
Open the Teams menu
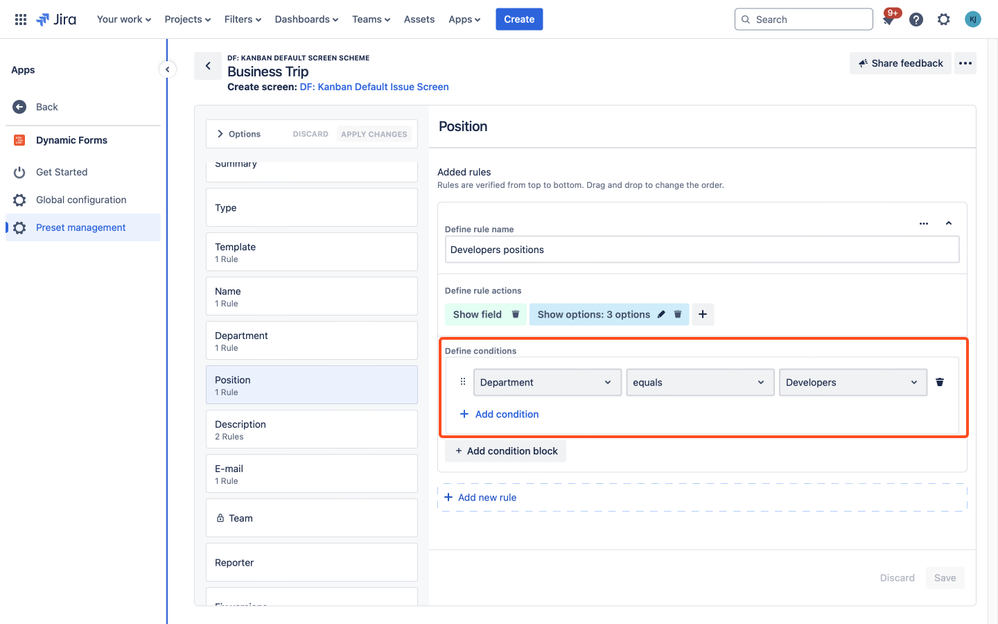[371, 19]
